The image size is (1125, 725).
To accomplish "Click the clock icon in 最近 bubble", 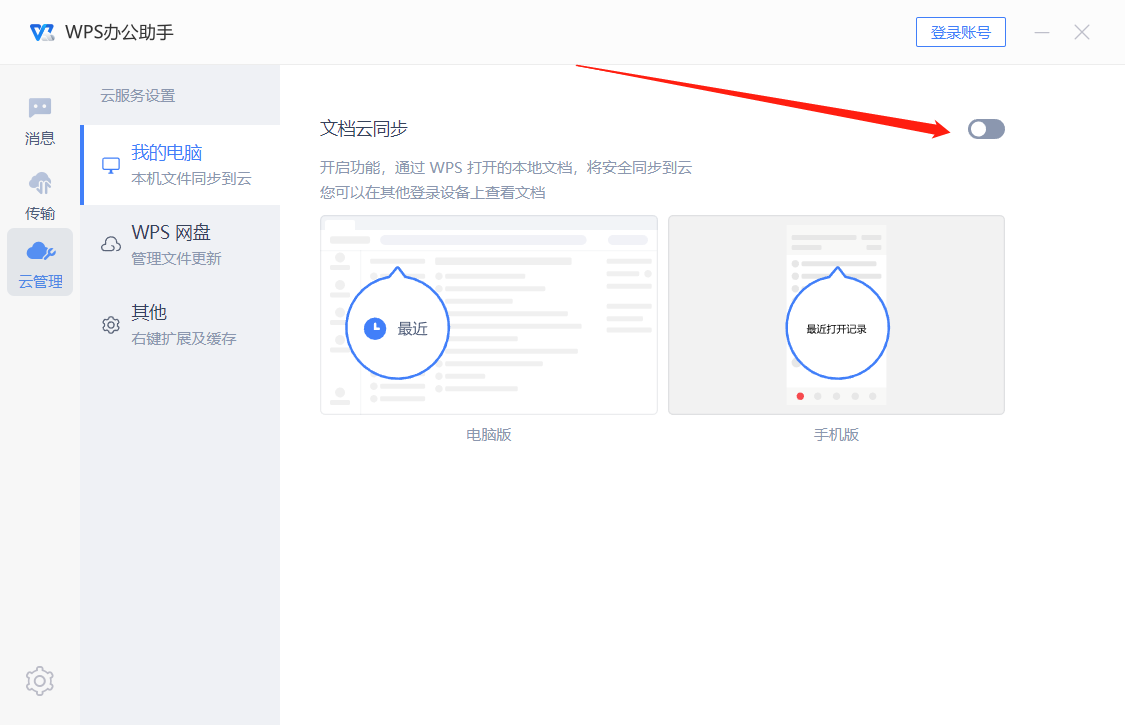I will click(x=375, y=329).
